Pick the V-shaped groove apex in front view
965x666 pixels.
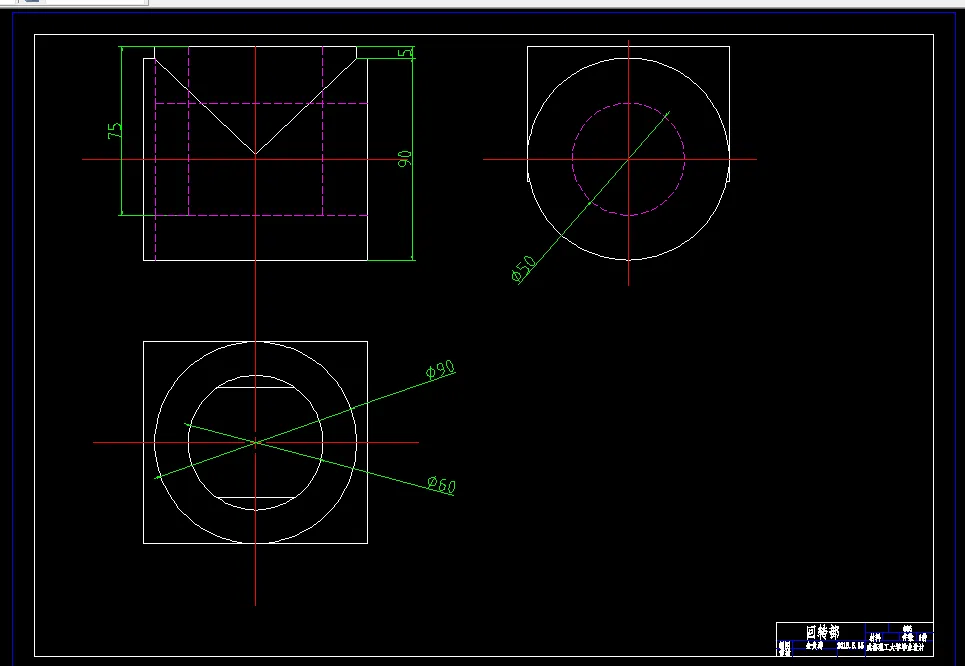(x=255, y=153)
